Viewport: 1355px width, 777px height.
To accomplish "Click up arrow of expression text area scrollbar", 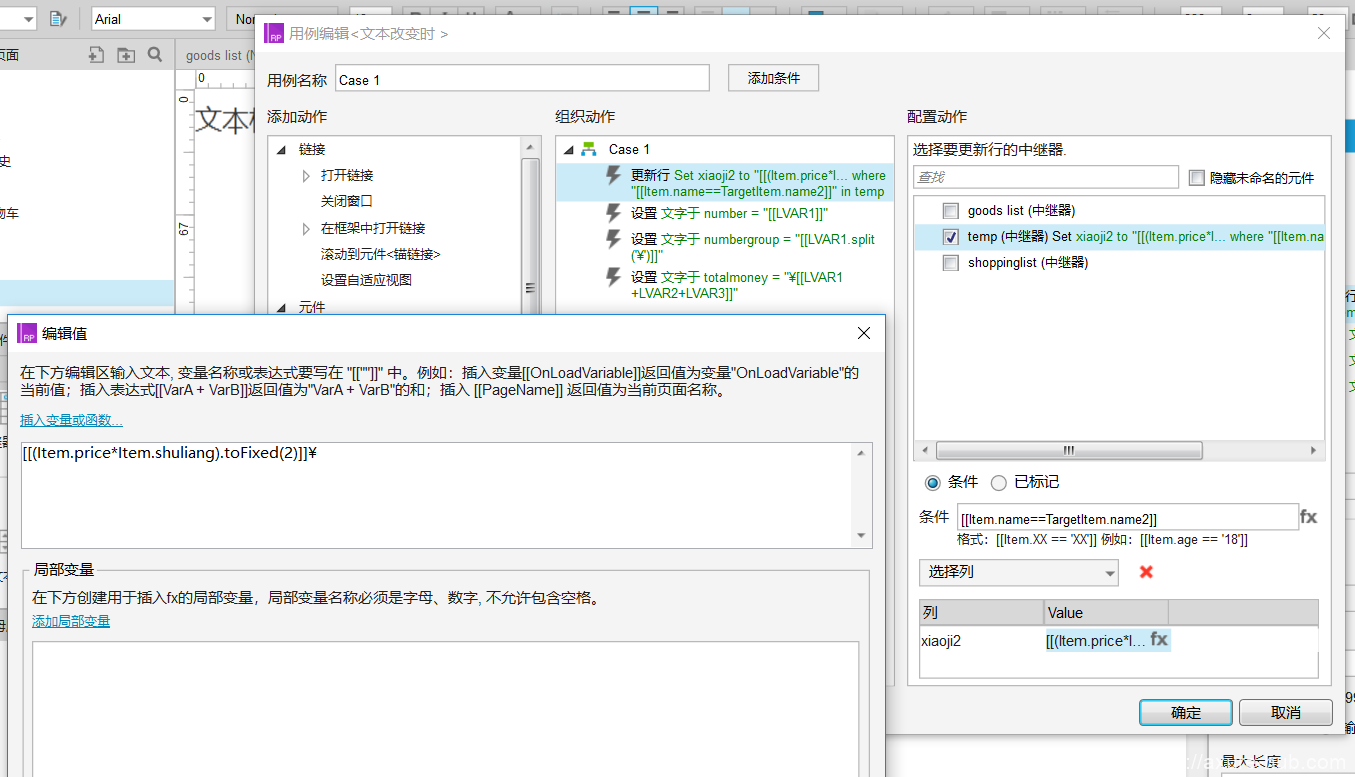I will point(862,454).
